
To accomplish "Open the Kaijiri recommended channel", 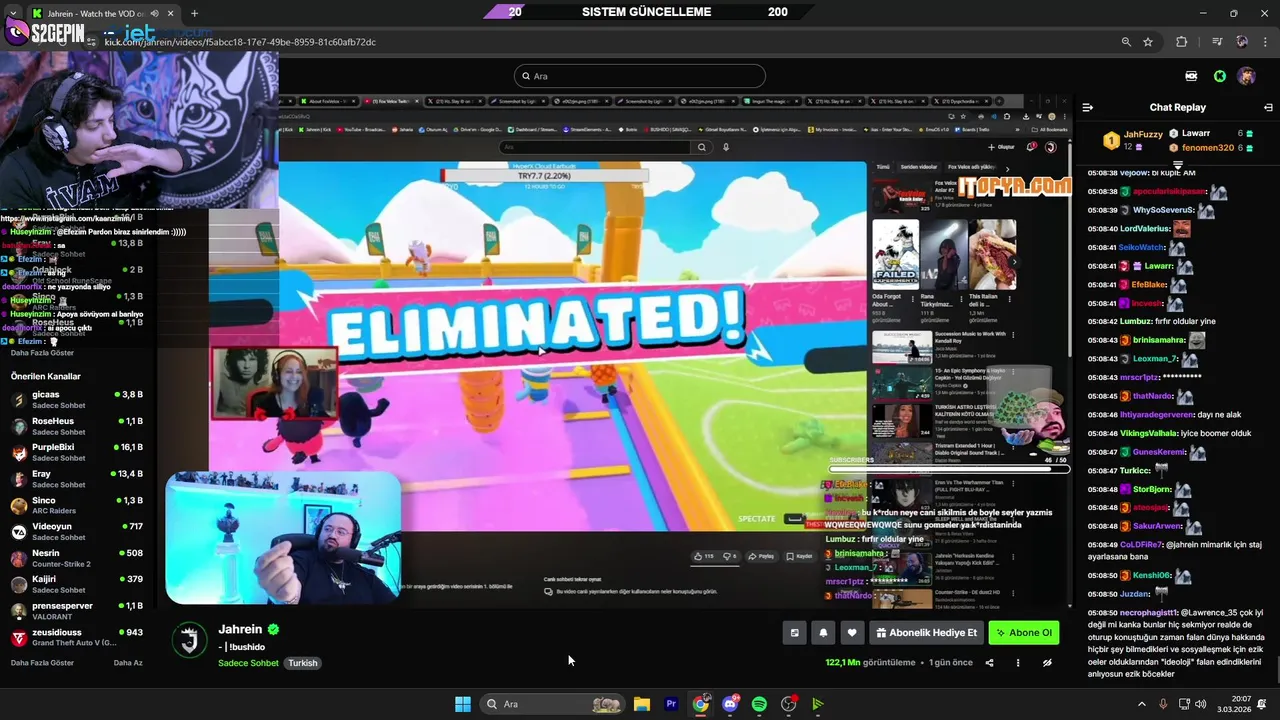I will point(78,584).
